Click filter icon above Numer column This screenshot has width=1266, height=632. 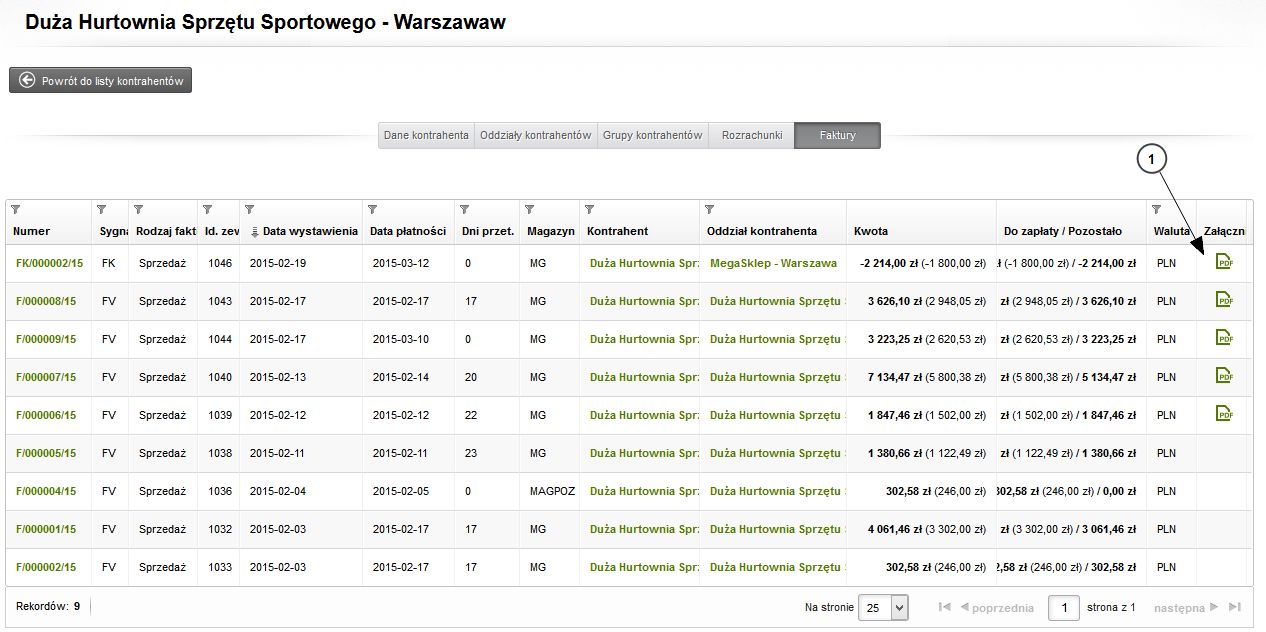coord(16,210)
